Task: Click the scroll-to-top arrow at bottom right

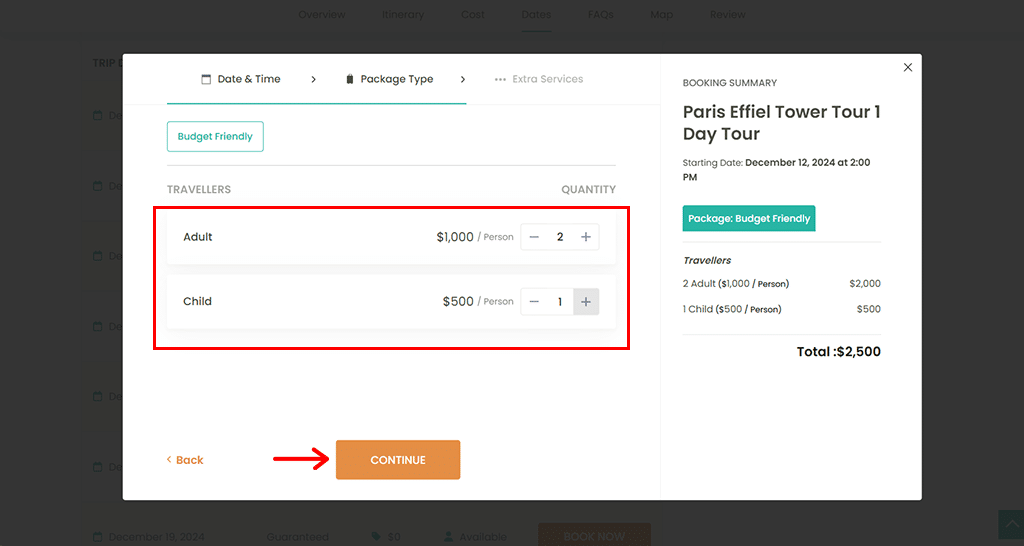Action: tap(1011, 523)
